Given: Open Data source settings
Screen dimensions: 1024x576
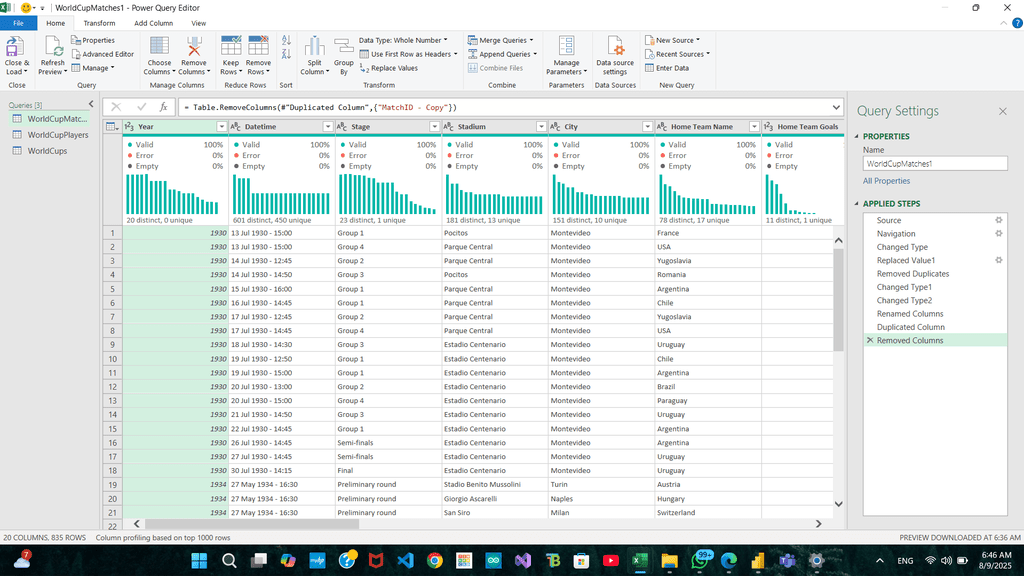Looking at the screenshot, I should [x=615, y=48].
